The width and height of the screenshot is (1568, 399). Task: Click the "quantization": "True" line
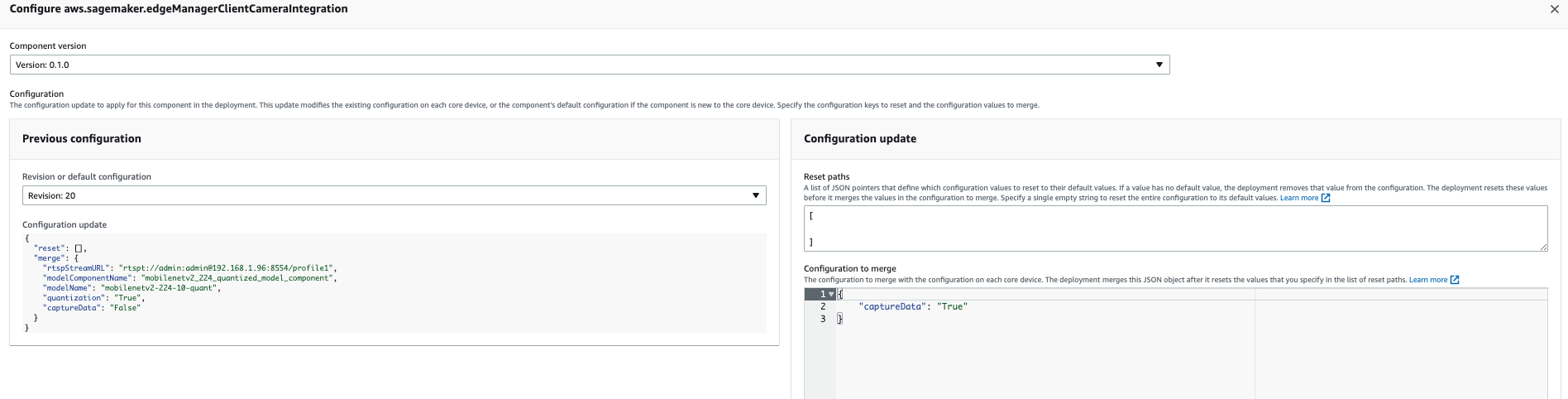click(94, 298)
